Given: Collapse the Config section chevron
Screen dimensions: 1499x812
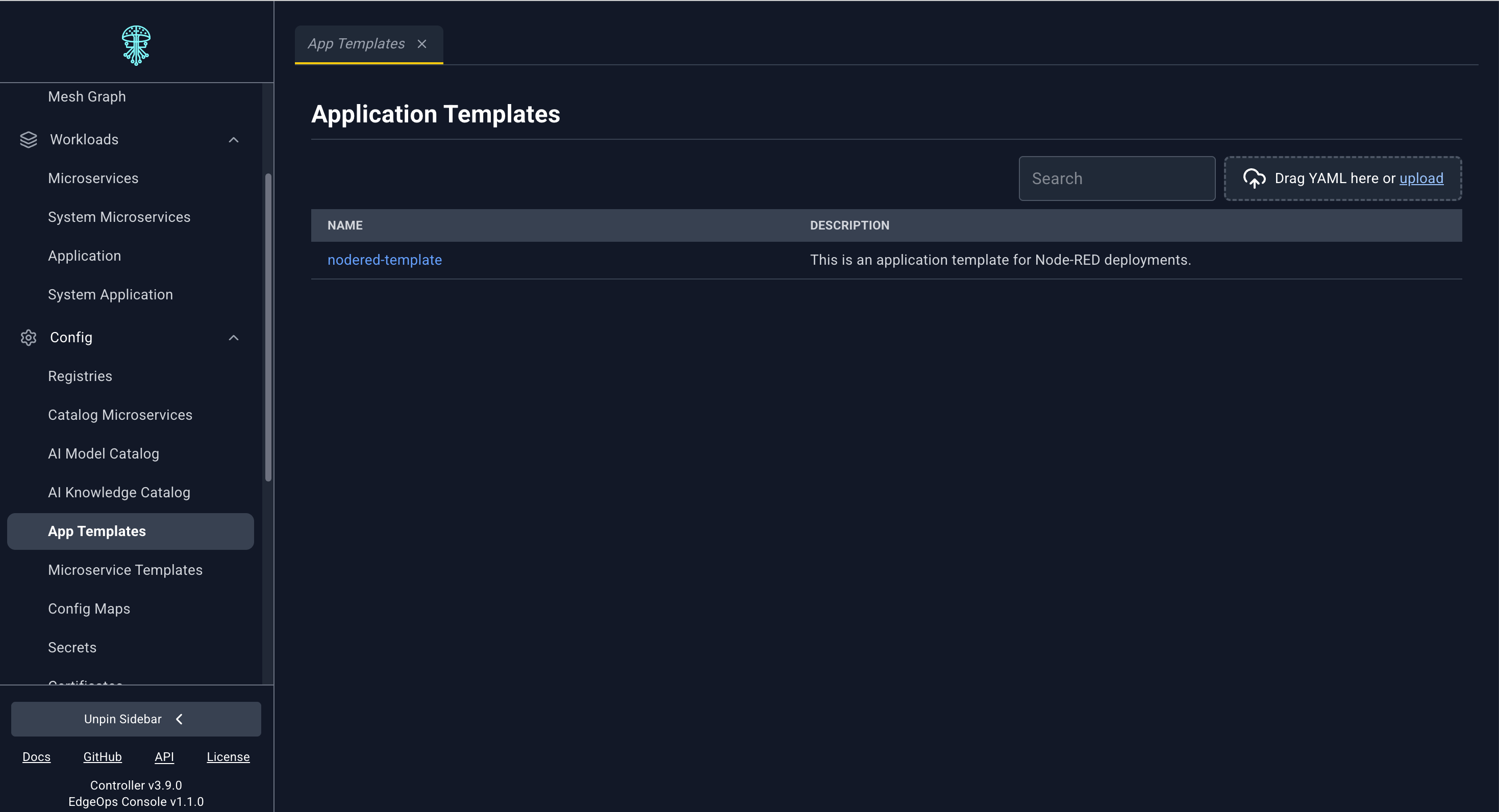Looking at the screenshot, I should click(233, 337).
